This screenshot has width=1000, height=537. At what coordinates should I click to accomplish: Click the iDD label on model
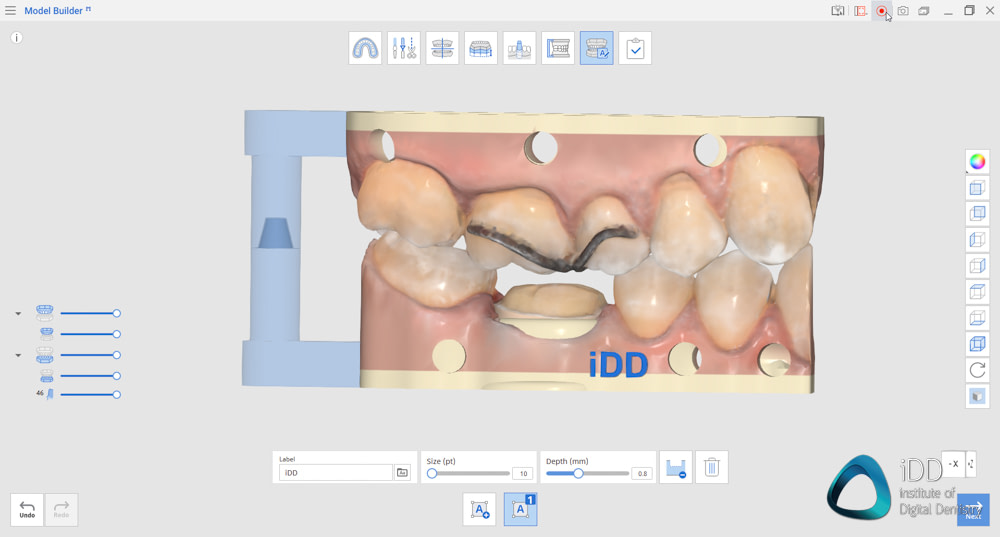(x=618, y=365)
